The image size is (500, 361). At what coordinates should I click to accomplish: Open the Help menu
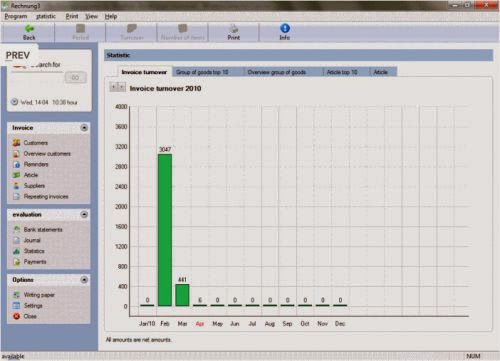111,16
